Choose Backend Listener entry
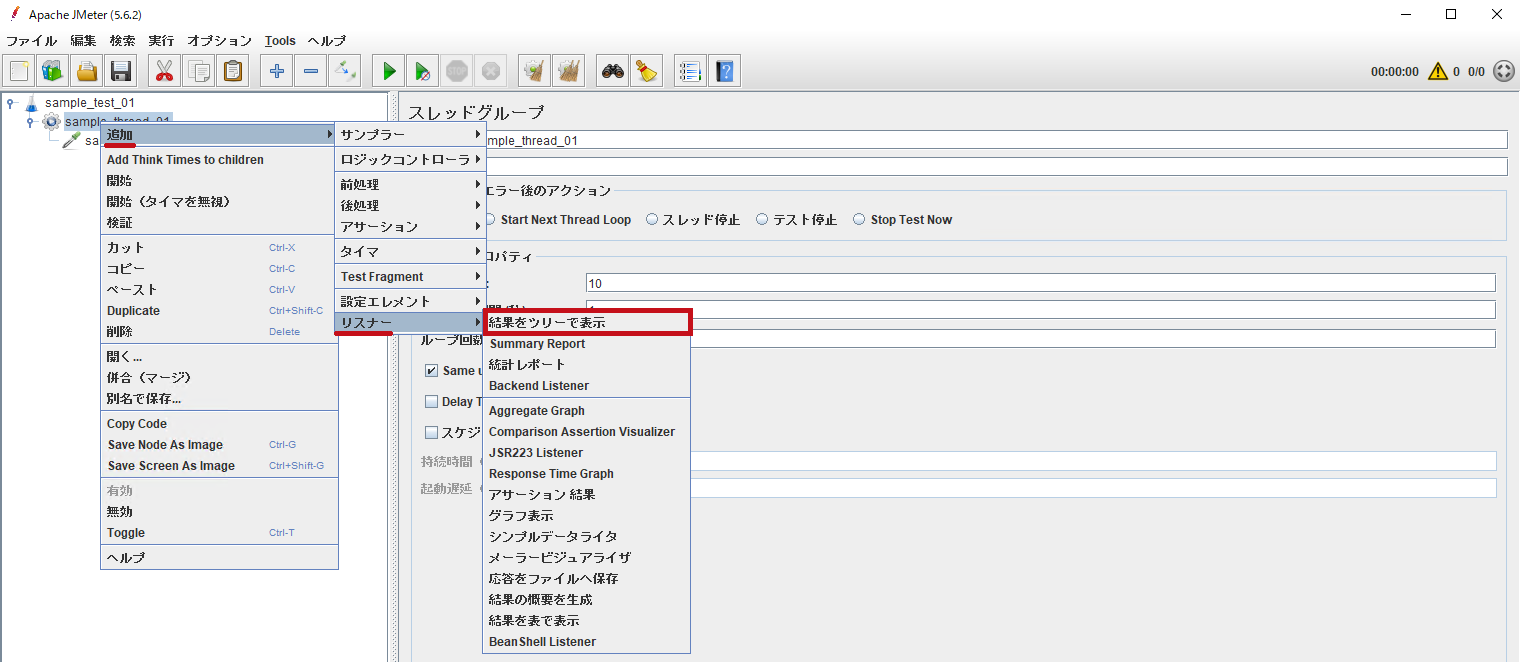1520x662 pixels. tap(587, 385)
